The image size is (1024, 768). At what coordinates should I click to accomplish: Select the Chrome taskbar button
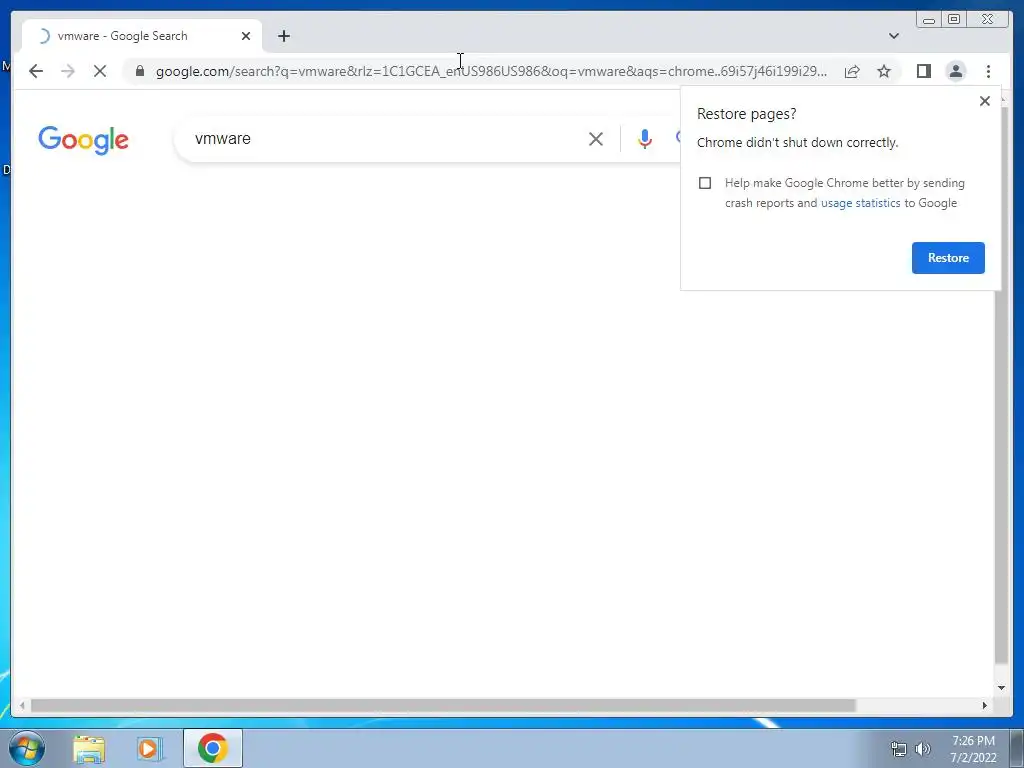[x=213, y=748]
